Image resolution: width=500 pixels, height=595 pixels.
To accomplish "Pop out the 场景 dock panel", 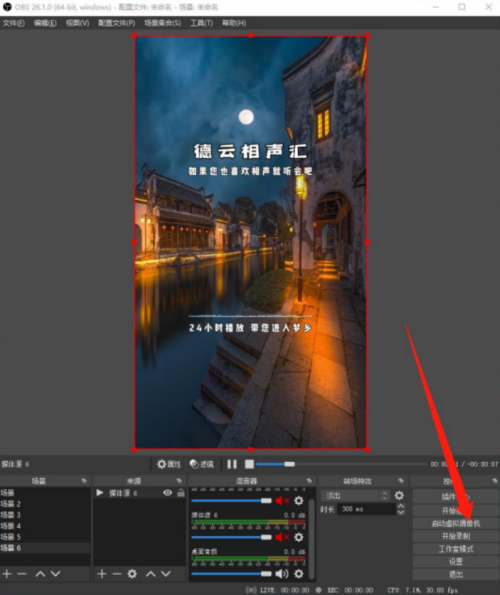I will pos(83,481).
